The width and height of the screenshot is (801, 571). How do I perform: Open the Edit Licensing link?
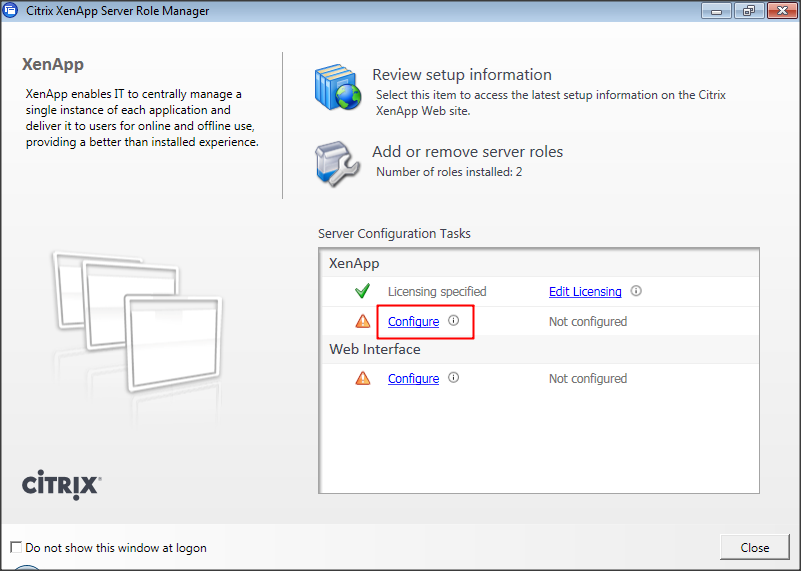click(585, 292)
